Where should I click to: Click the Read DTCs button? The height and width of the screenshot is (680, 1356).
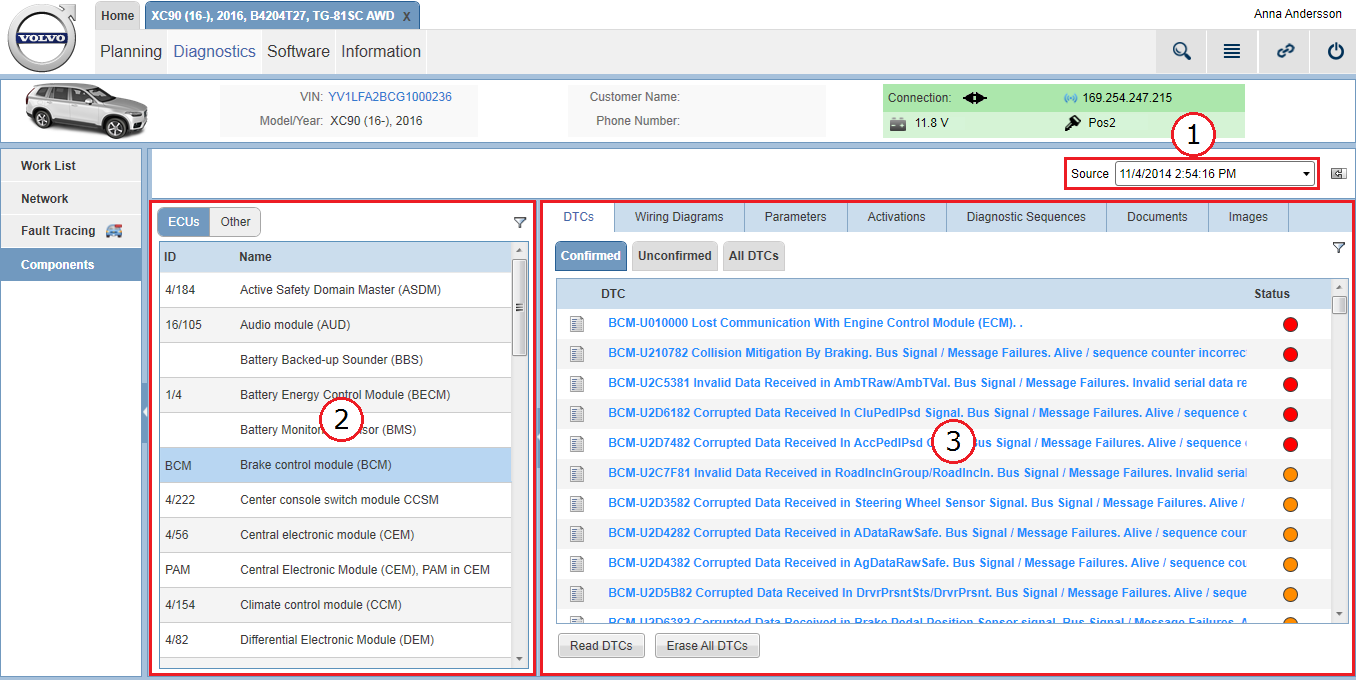[x=601, y=646]
